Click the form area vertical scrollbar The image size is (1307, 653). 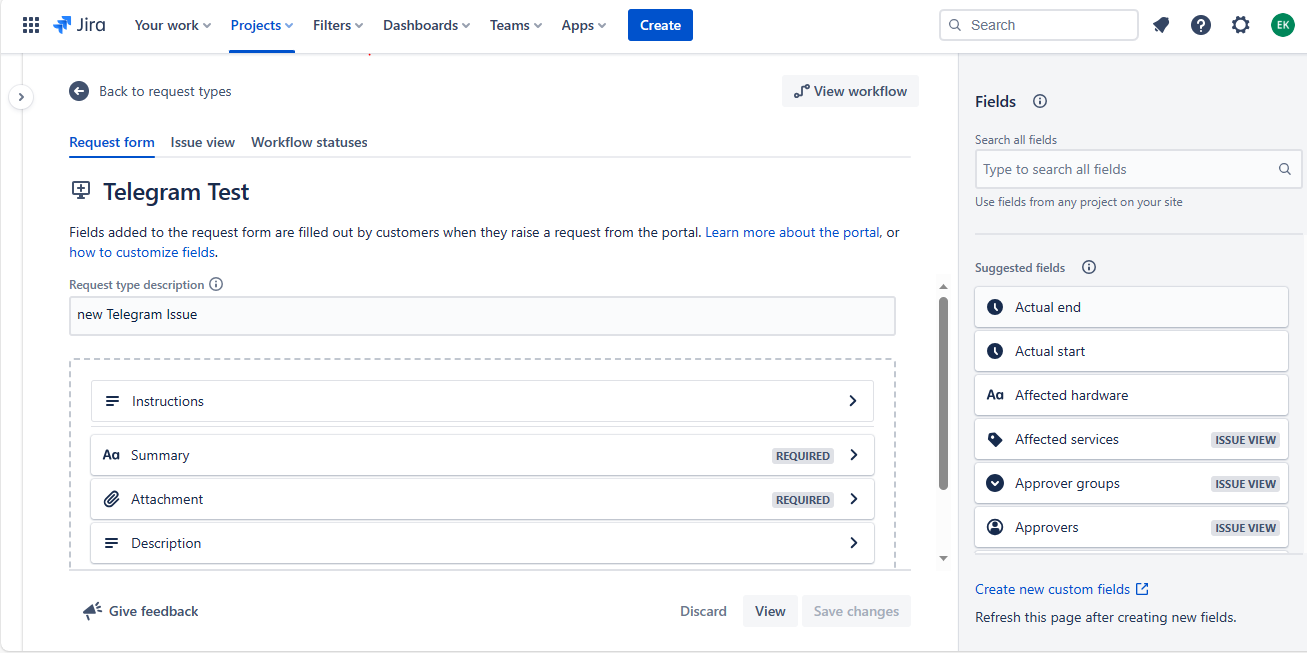pos(943,392)
